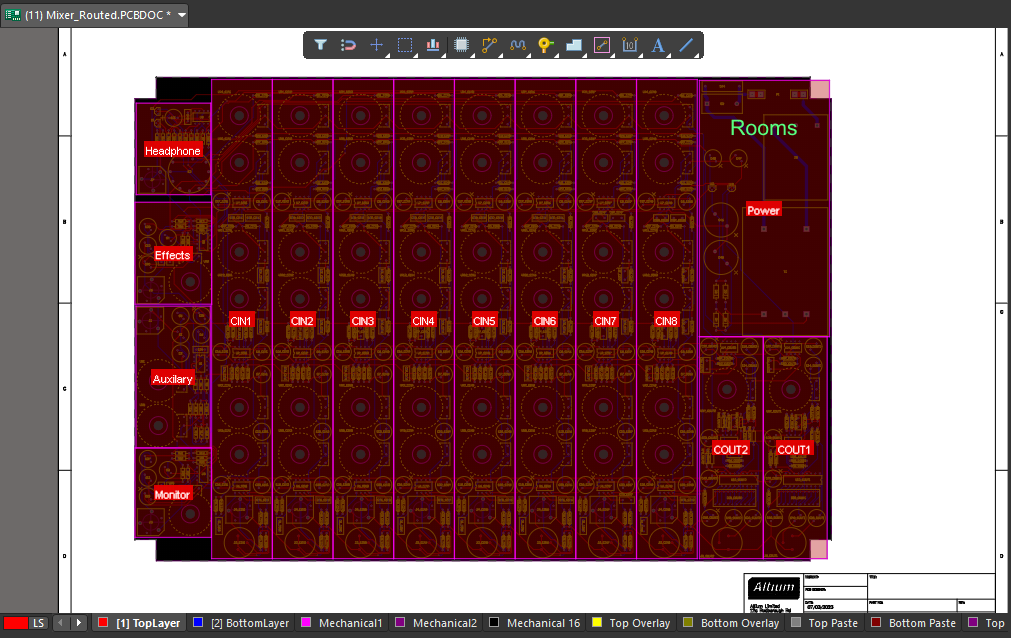Open the snapping magnet options
This screenshot has width=1011, height=638.
tap(348, 45)
